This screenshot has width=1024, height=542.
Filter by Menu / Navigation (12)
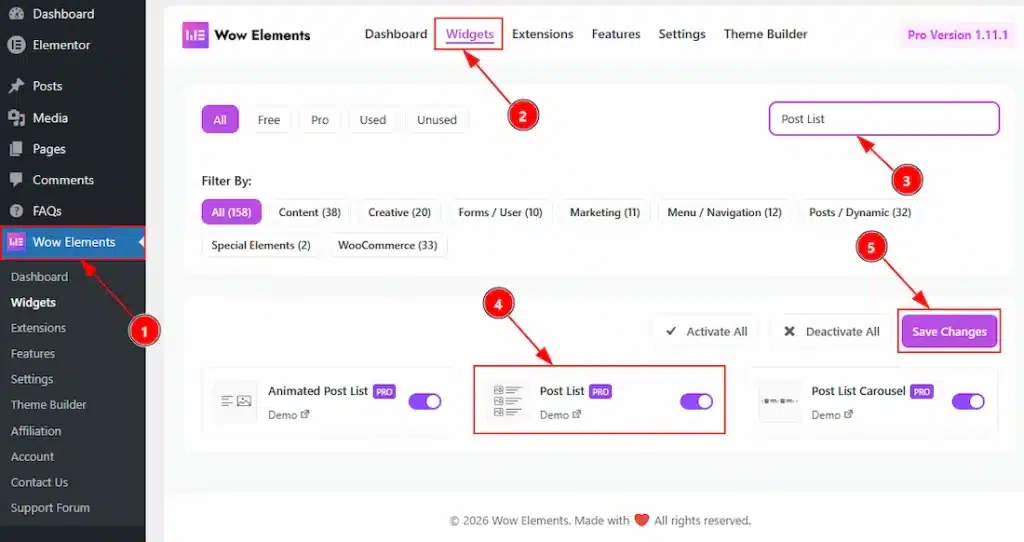[x=724, y=212]
